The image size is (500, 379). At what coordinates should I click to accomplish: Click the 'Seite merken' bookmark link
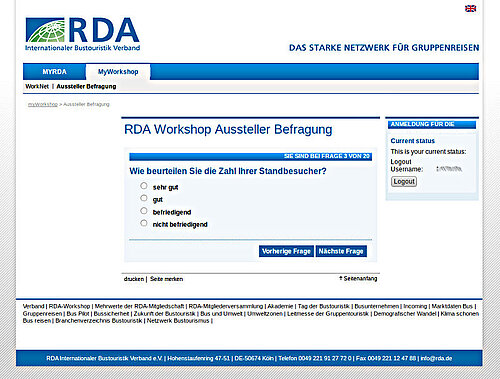coord(166,279)
